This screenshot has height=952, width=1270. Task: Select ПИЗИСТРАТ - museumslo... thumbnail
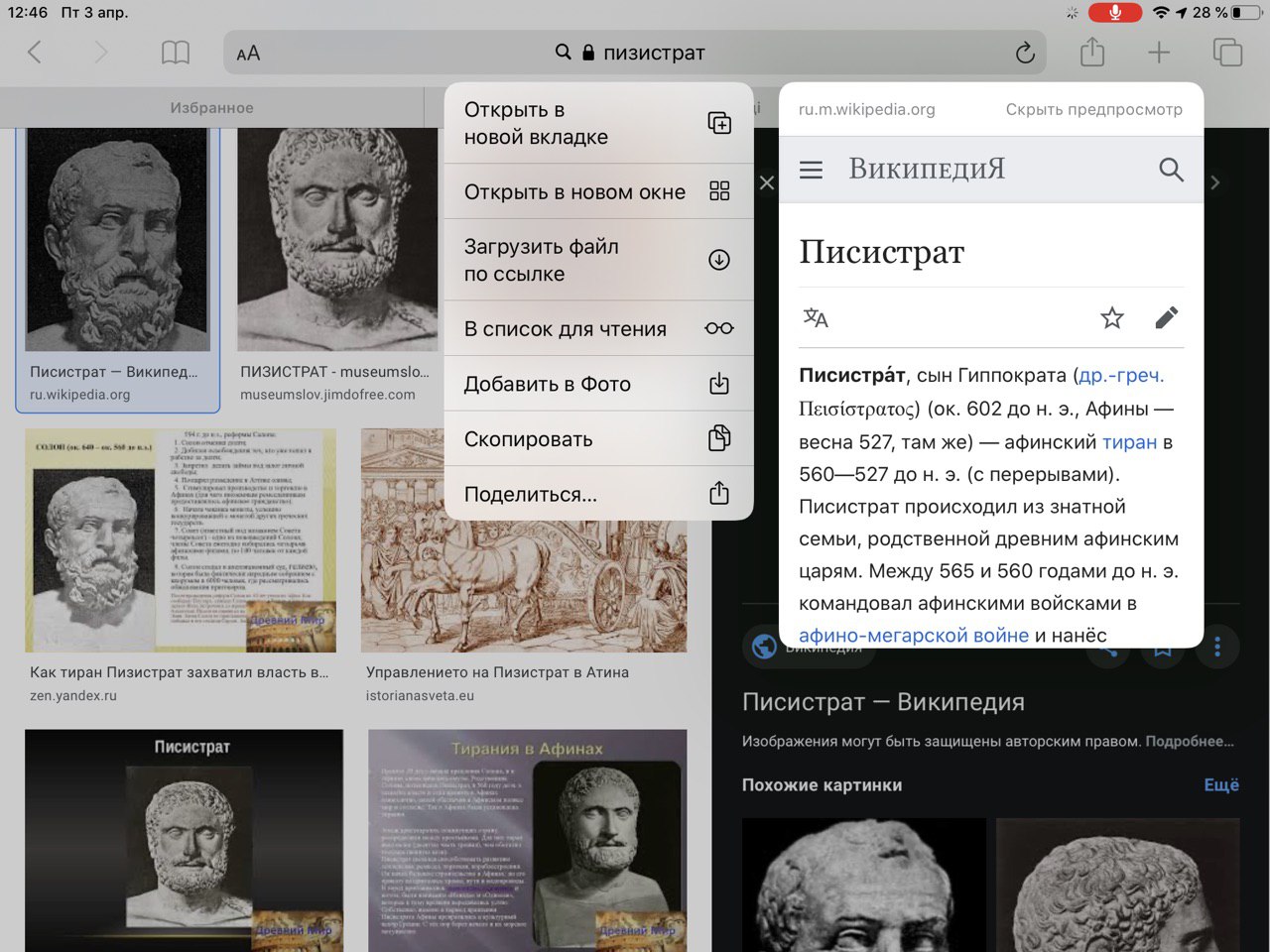click(x=336, y=240)
